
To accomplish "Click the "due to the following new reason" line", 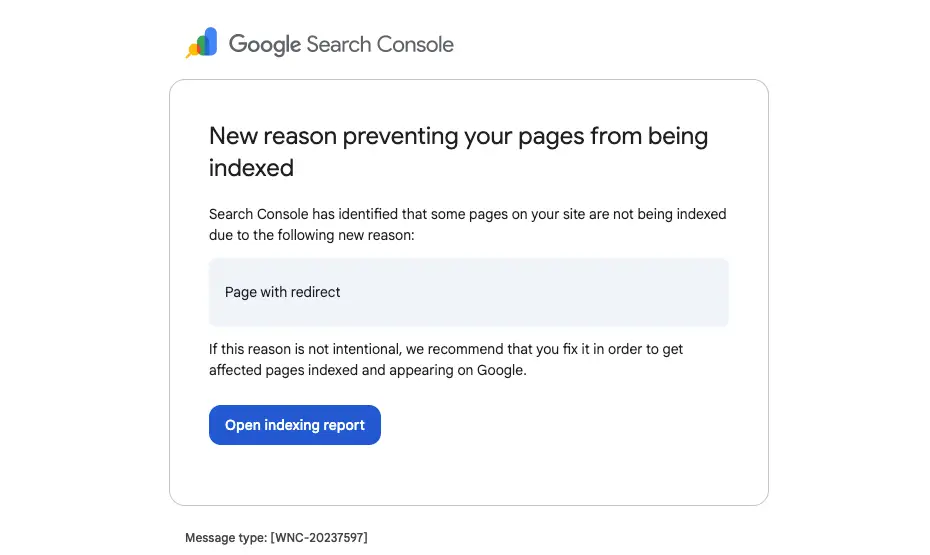I will [310, 234].
